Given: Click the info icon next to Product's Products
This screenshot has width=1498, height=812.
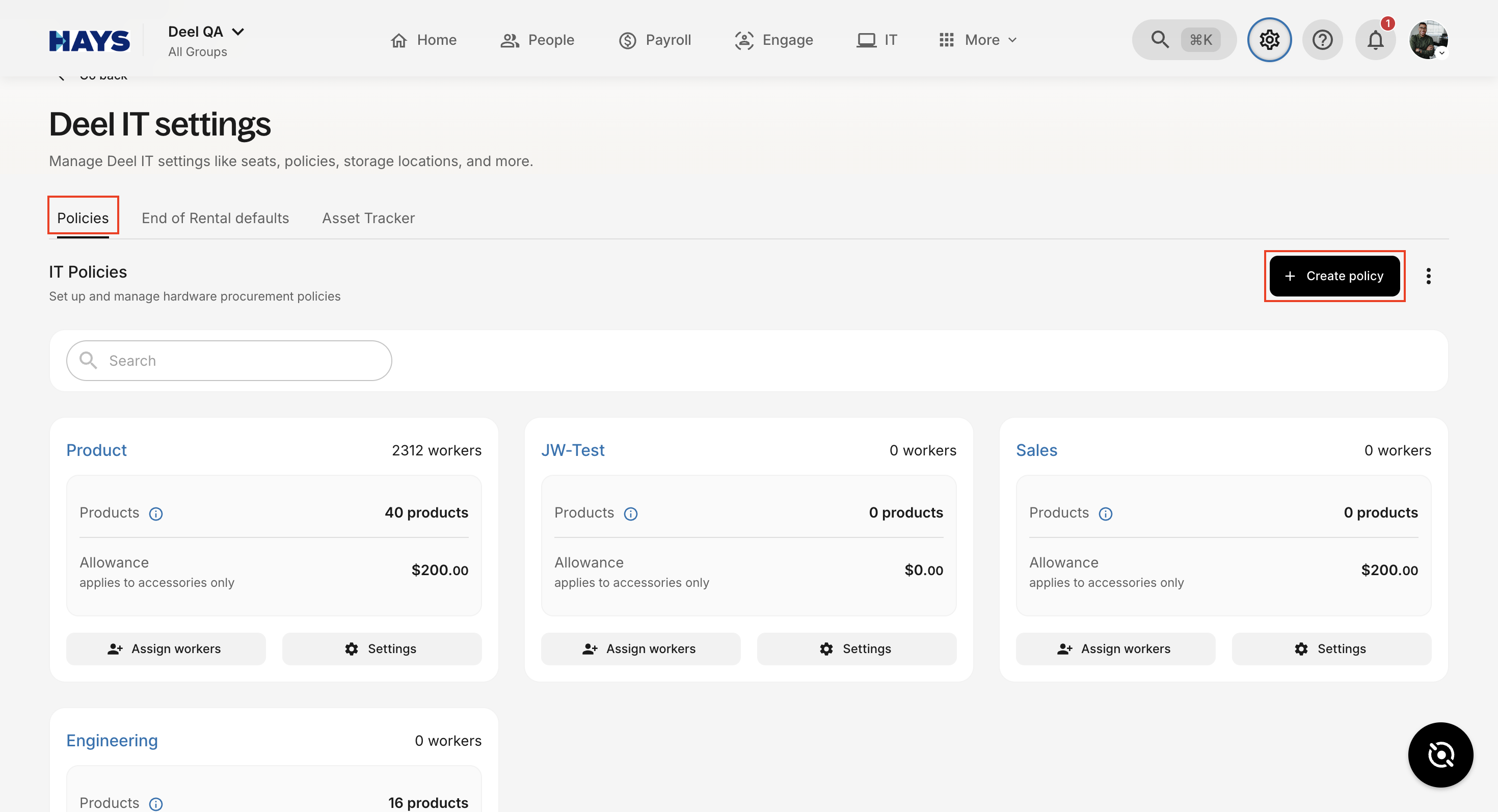Looking at the screenshot, I should tap(156, 514).
